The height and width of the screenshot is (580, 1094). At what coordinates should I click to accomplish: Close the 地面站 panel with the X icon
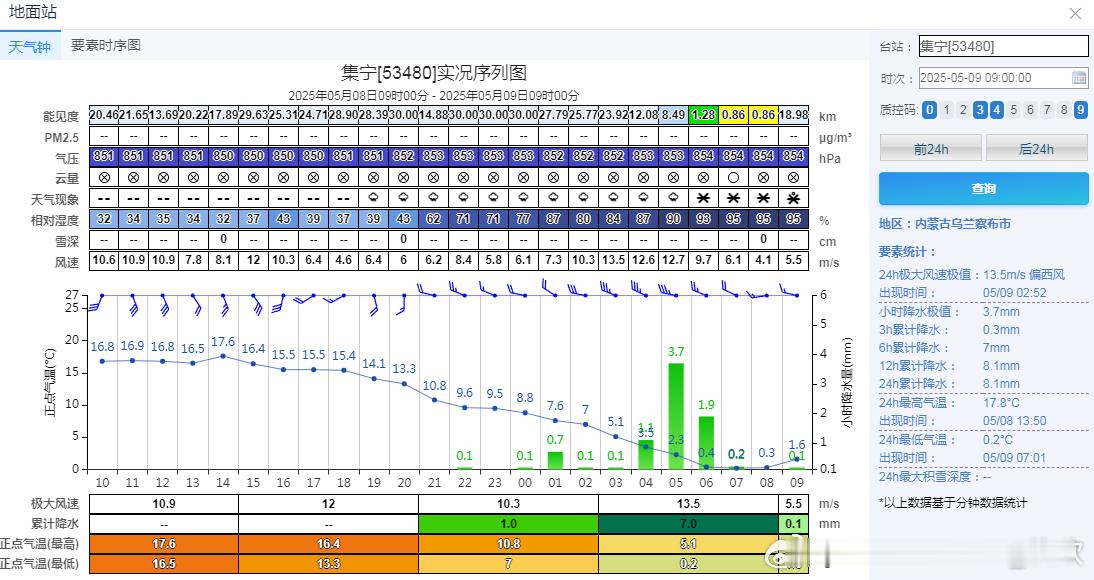pos(1075,13)
